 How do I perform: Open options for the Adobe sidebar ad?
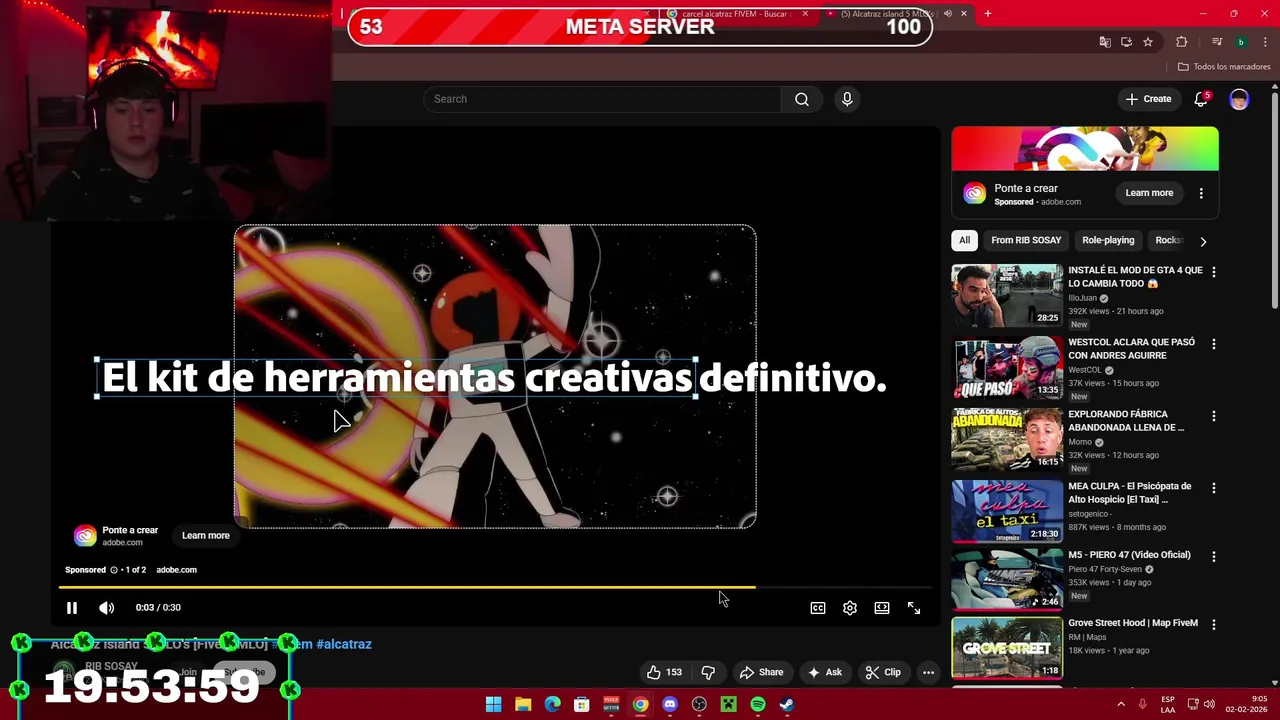point(1201,193)
